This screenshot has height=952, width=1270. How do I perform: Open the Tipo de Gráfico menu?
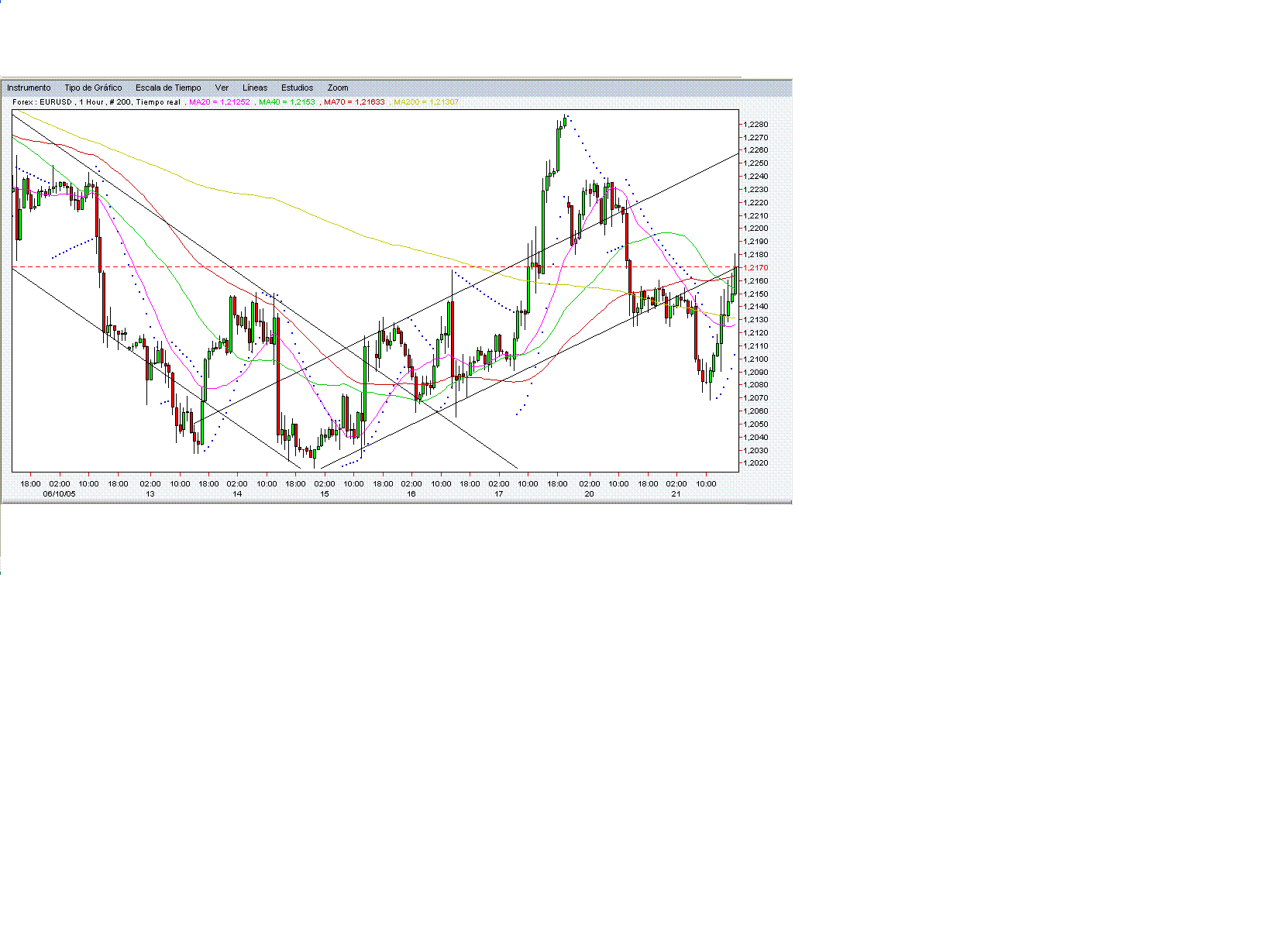tap(93, 88)
